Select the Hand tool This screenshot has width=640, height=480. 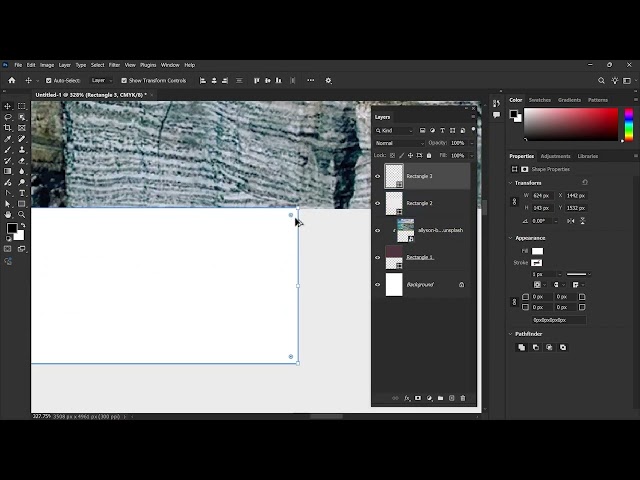(x=8, y=214)
